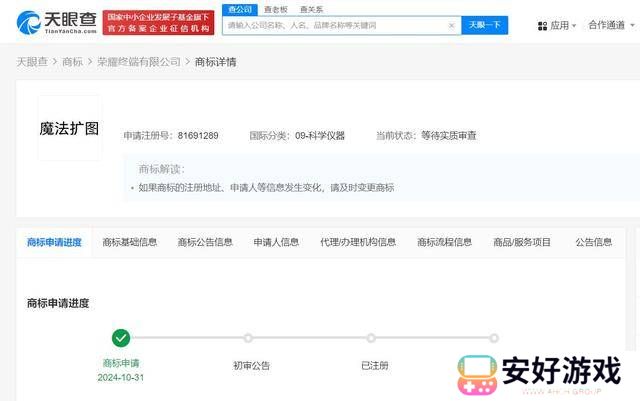Switch to the 查老板 search tab
The width and height of the screenshot is (640, 401).
pyautogui.click(x=275, y=9)
